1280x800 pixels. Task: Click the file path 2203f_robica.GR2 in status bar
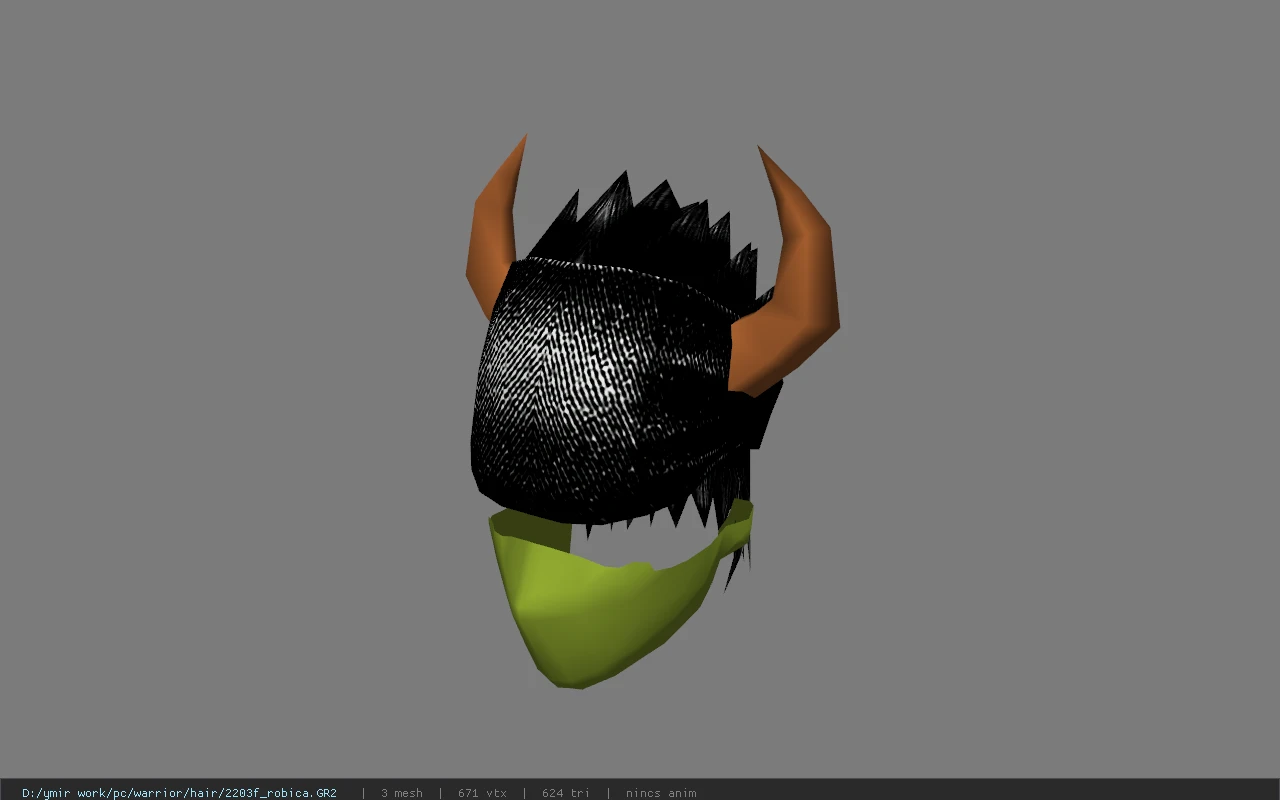179,793
